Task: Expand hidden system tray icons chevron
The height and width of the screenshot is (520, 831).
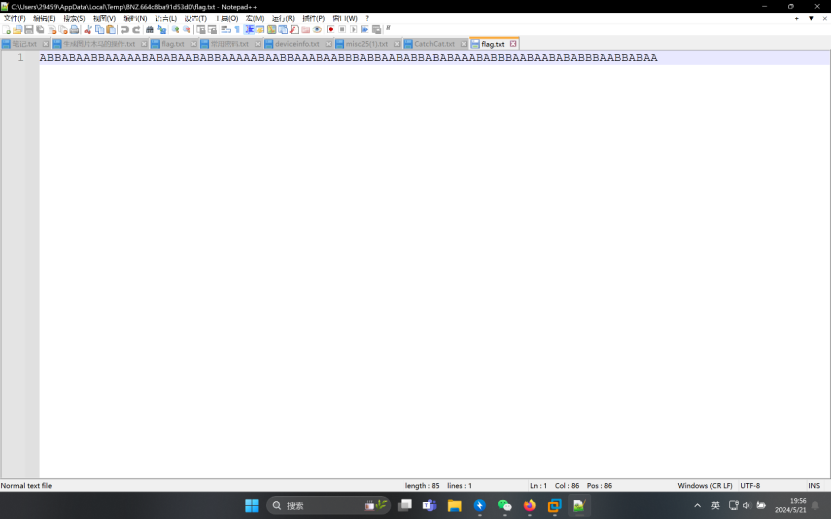Action: [x=697, y=506]
